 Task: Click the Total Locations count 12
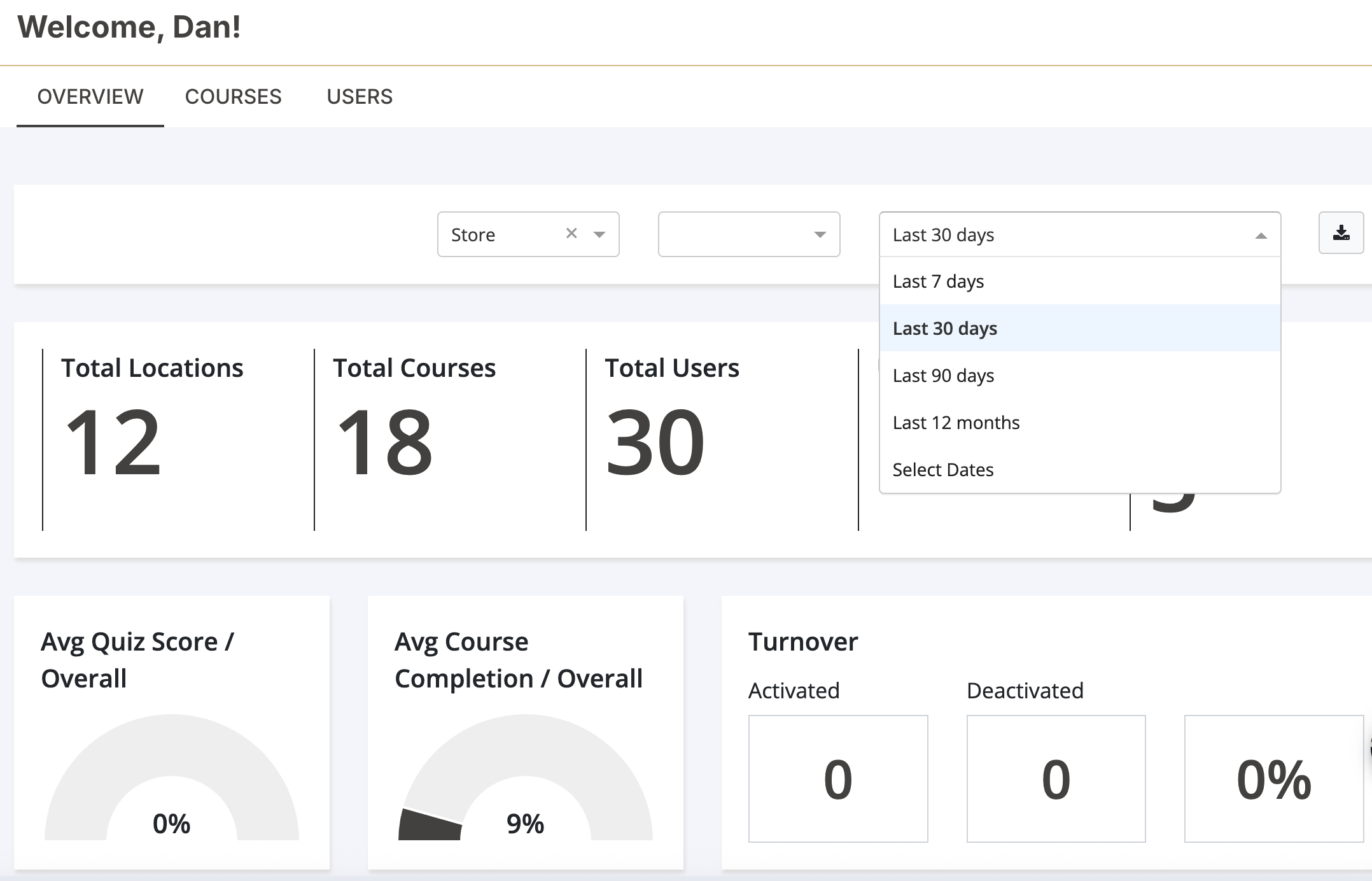coord(113,442)
